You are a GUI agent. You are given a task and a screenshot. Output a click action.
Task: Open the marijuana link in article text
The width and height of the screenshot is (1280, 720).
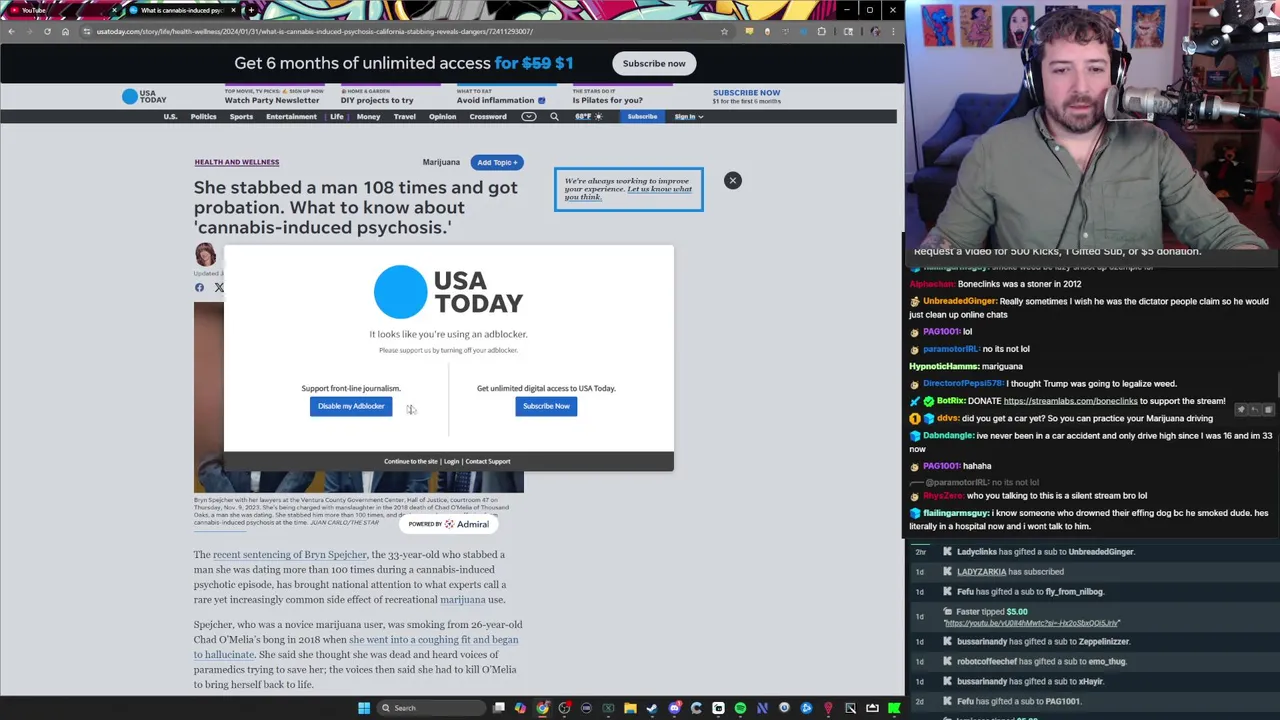point(462,600)
